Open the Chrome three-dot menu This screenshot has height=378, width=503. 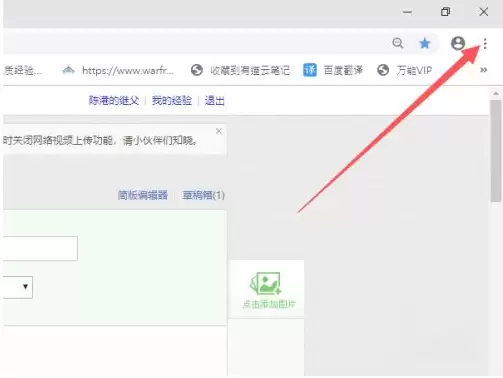coord(485,44)
